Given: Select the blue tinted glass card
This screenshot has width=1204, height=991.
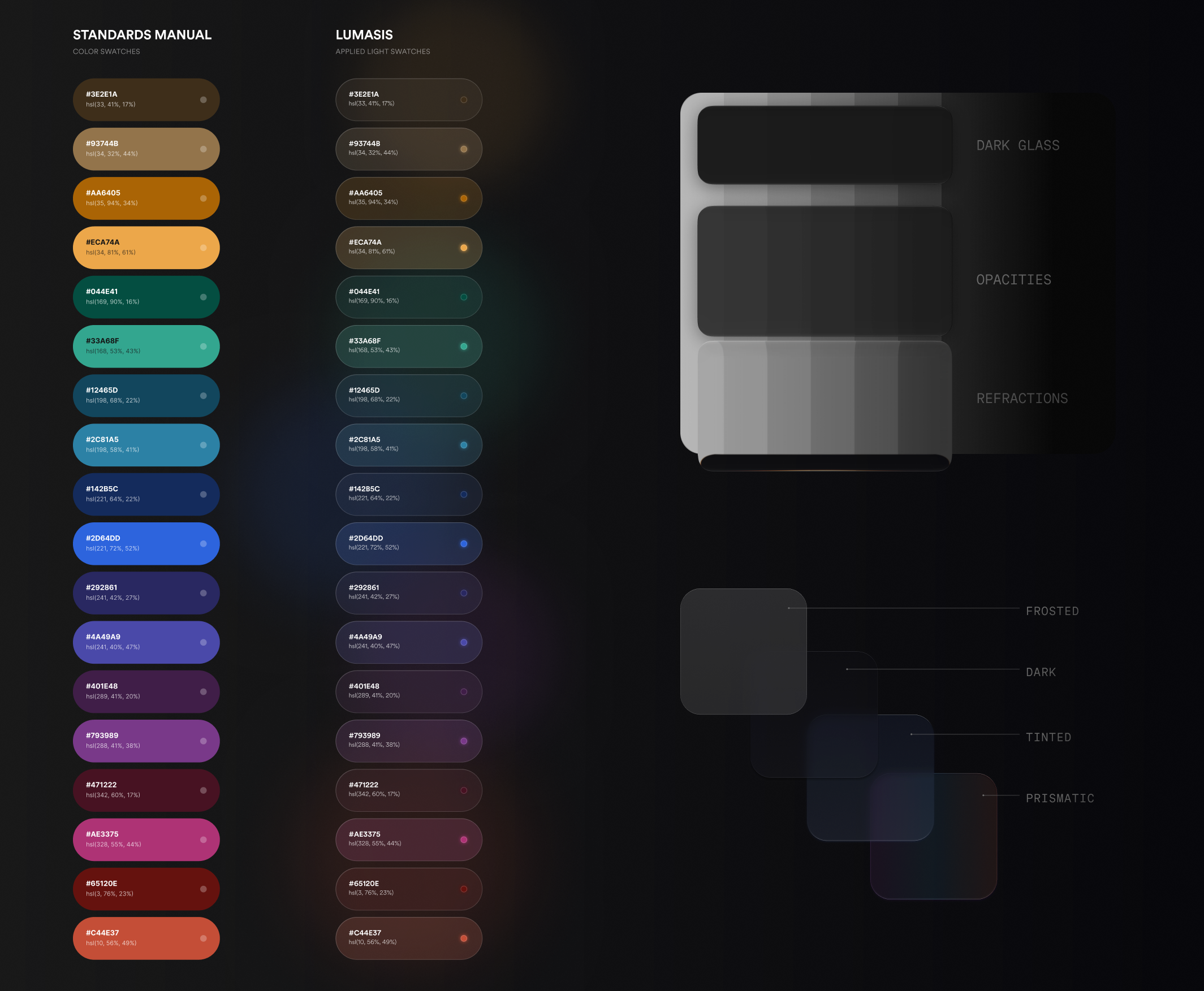Looking at the screenshot, I should [870, 777].
